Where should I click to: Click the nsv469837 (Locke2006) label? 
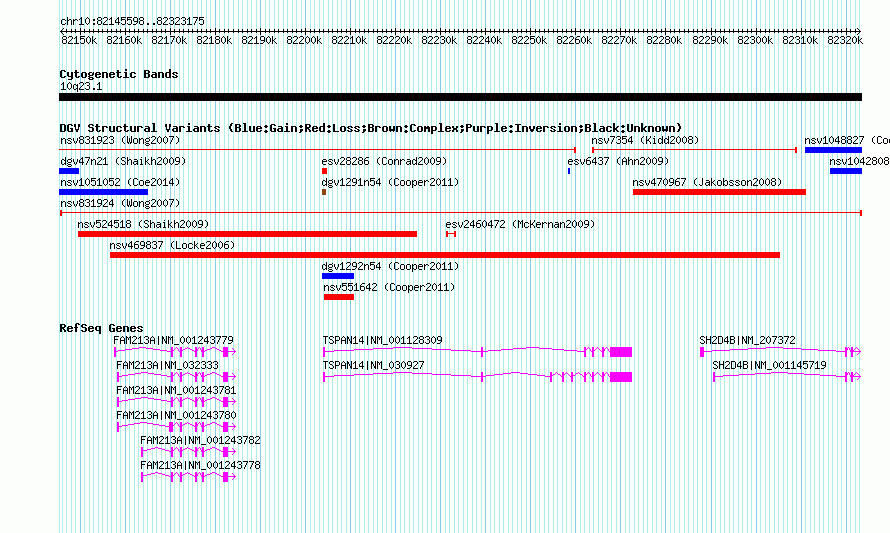172,245
